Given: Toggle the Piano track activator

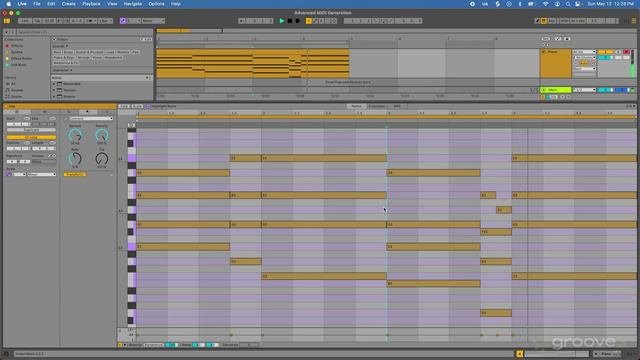Looking at the screenshot, I should 605,52.
